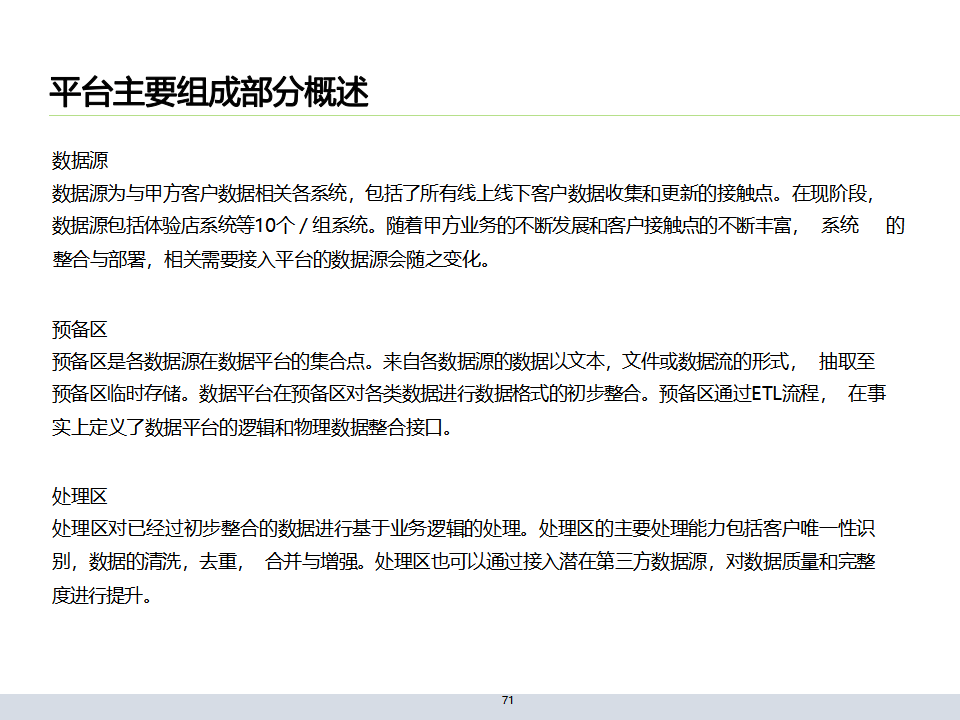Select the 预备区 section heading
The height and width of the screenshot is (720, 960).
click(80, 330)
